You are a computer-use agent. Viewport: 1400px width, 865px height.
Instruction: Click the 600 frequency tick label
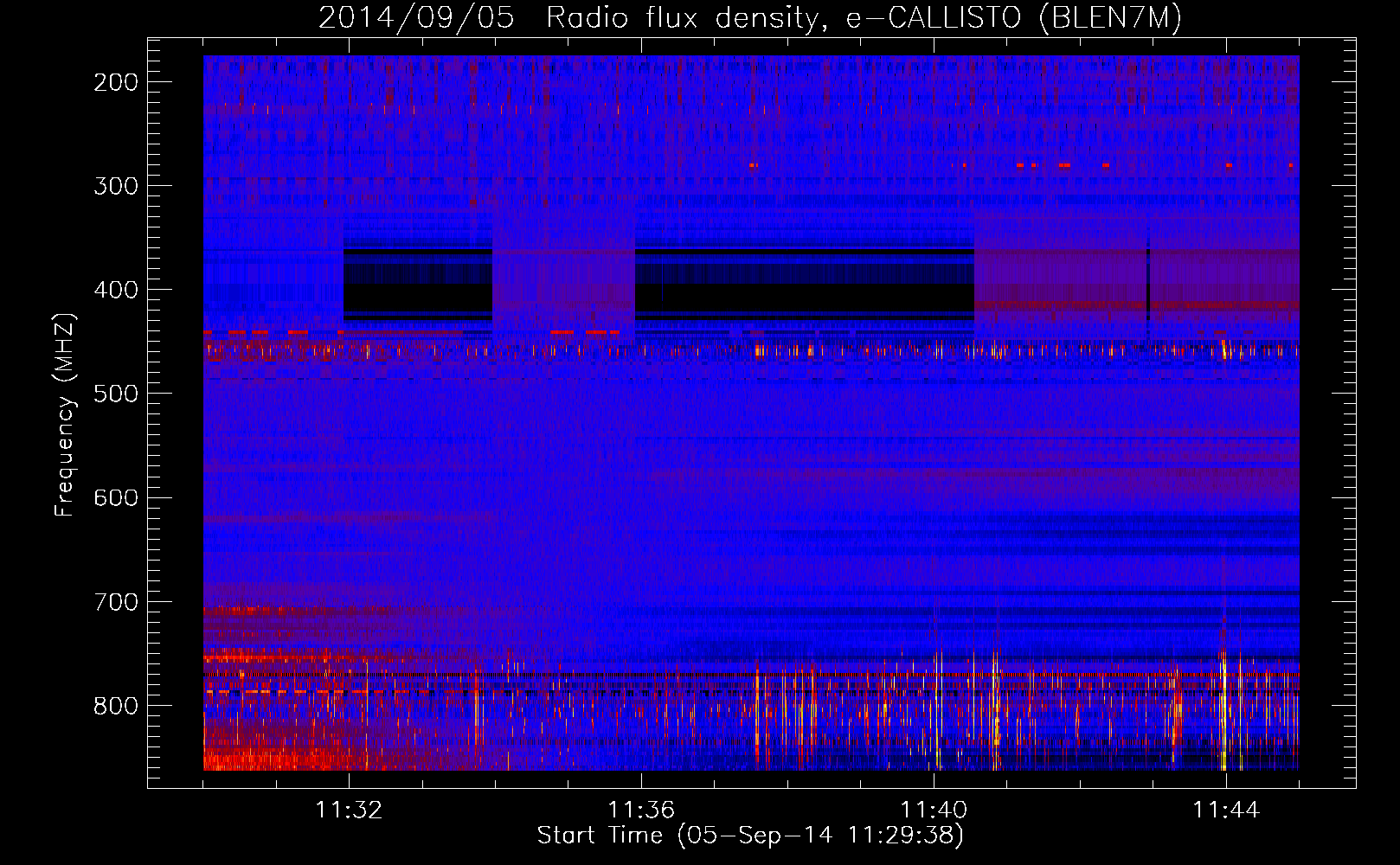pos(116,497)
